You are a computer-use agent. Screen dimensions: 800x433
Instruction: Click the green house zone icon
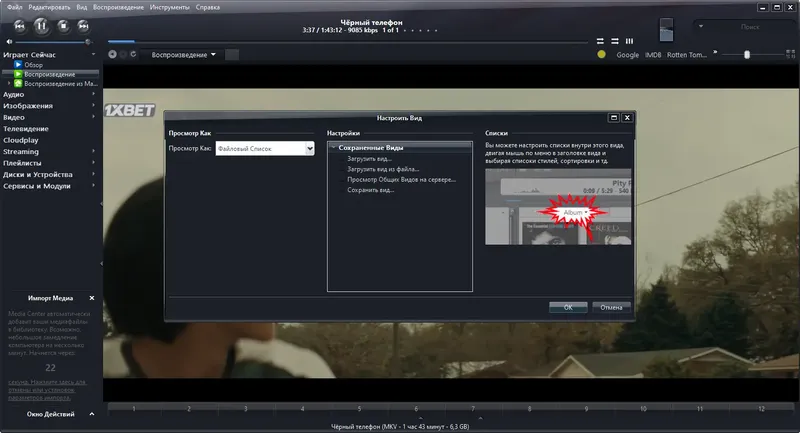tap(18, 83)
